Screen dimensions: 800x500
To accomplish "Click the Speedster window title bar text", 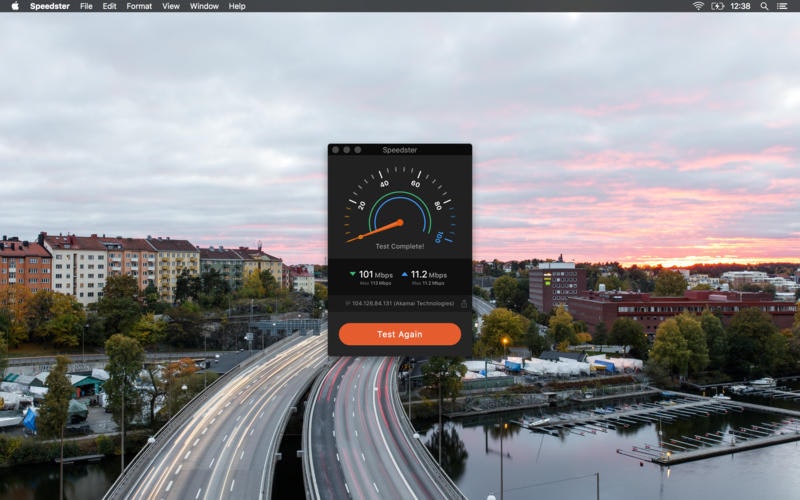I will pyautogui.click(x=399, y=150).
